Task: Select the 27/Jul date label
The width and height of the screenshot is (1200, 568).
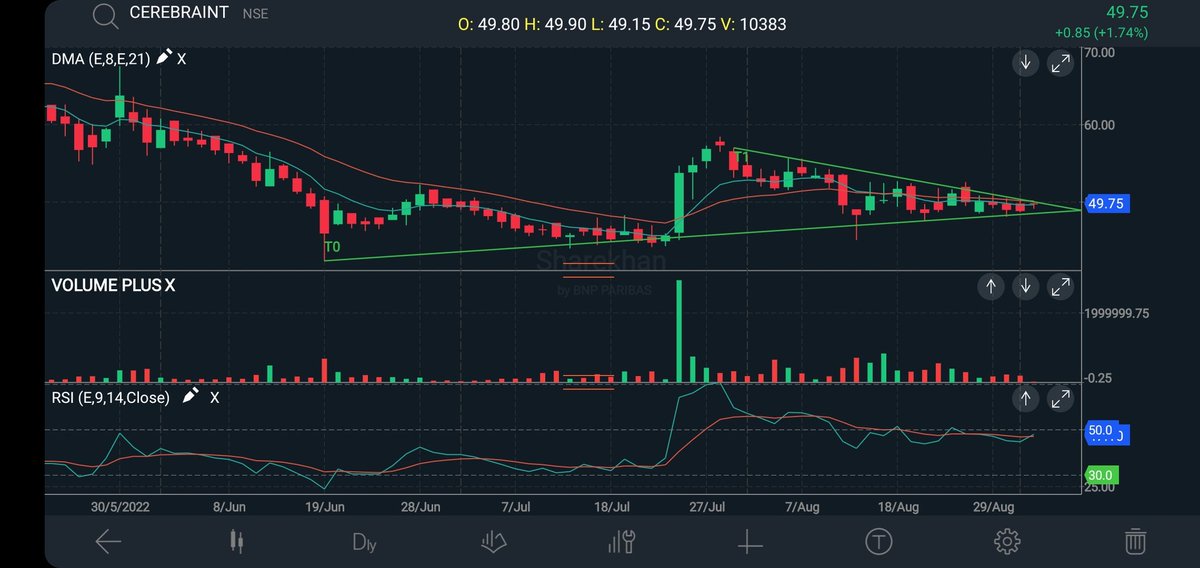Action: coord(709,507)
